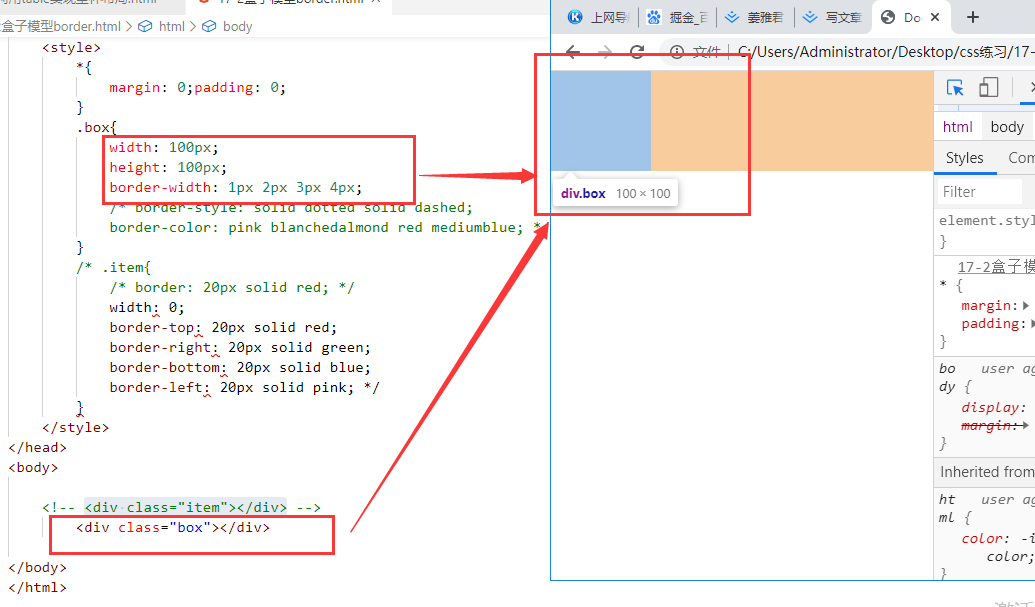
Task: Switch to the 写文章 browser tab
Action: click(x=833, y=18)
